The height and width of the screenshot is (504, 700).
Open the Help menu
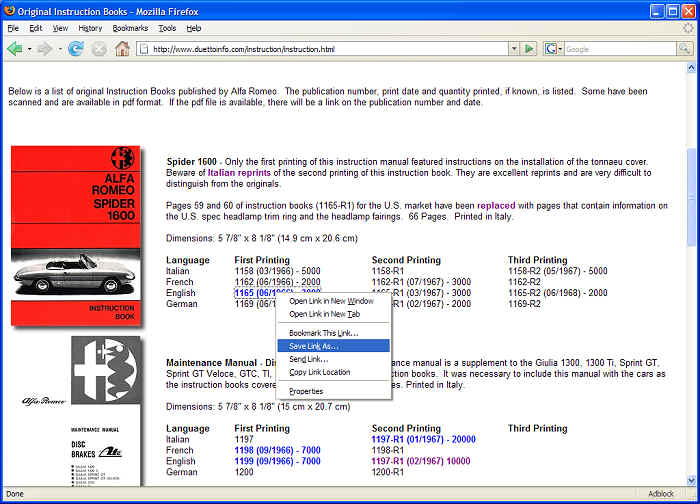pos(194,28)
